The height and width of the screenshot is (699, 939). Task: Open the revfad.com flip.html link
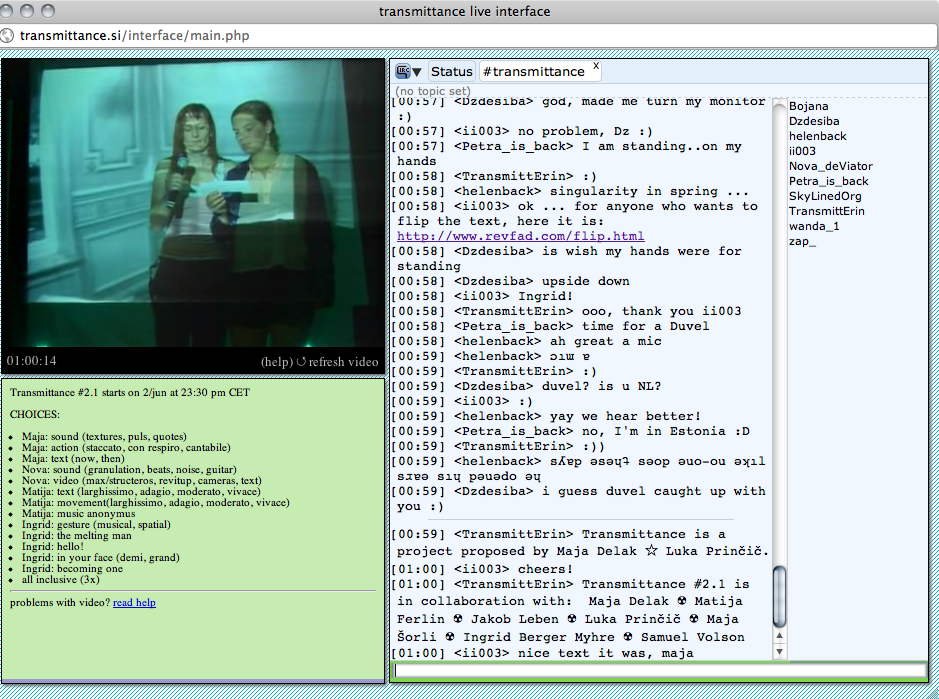pyautogui.click(x=520, y=236)
